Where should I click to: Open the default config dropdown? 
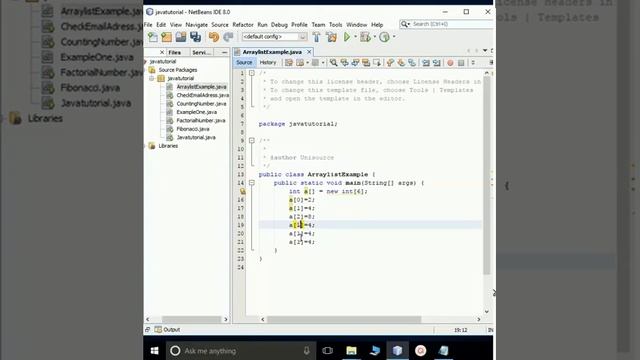(x=274, y=37)
